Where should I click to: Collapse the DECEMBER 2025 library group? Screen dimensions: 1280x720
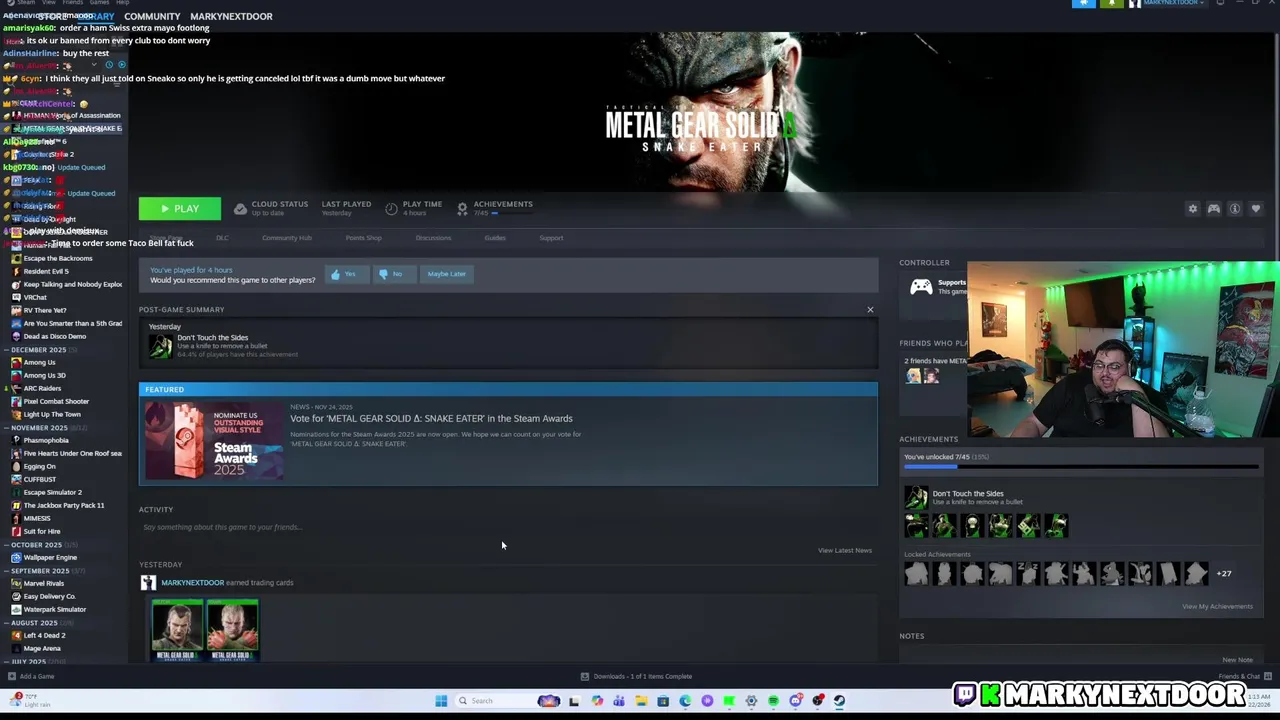pos(6,350)
